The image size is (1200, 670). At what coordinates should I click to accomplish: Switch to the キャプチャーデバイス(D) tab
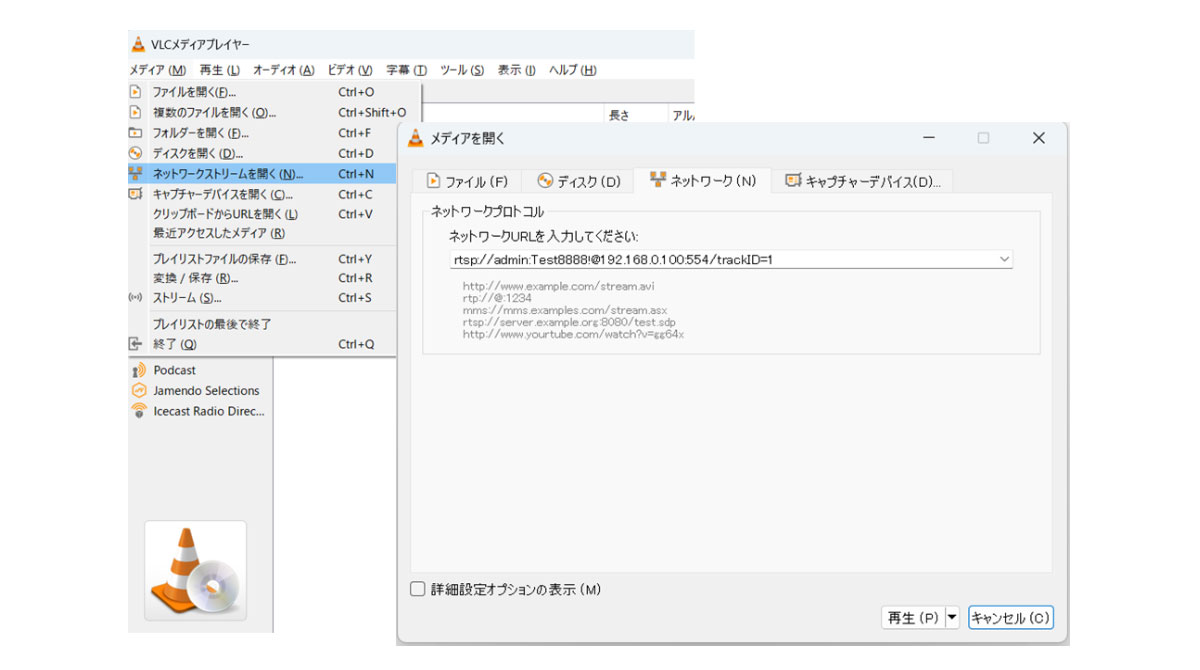tap(863, 181)
